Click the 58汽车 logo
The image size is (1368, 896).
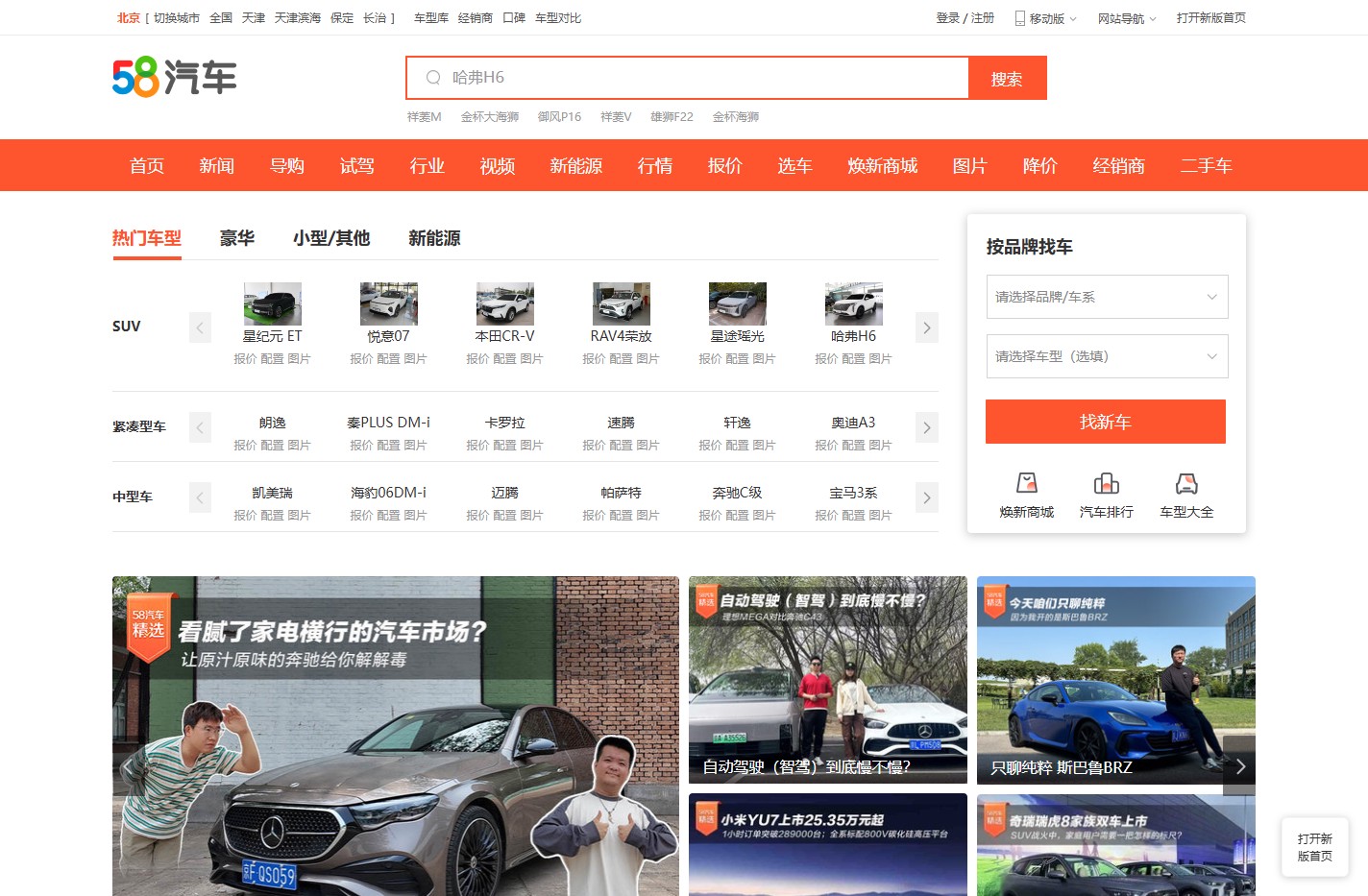pyautogui.click(x=174, y=77)
